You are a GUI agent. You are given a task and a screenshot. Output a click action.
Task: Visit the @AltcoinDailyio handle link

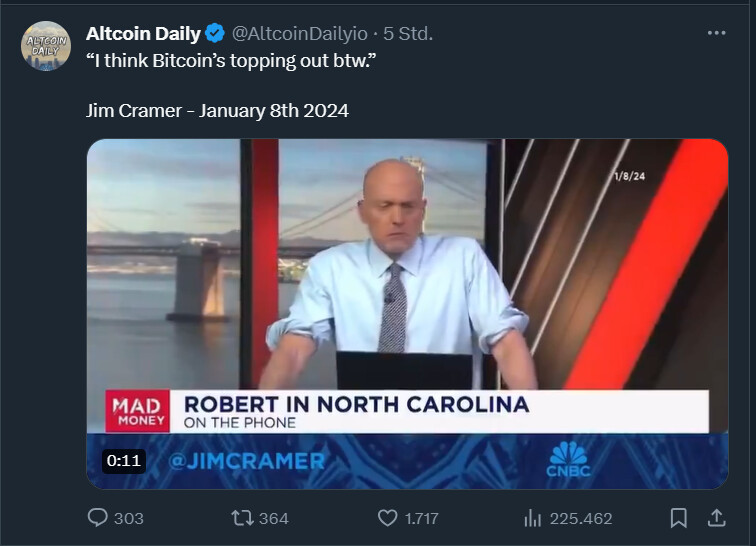point(299,33)
